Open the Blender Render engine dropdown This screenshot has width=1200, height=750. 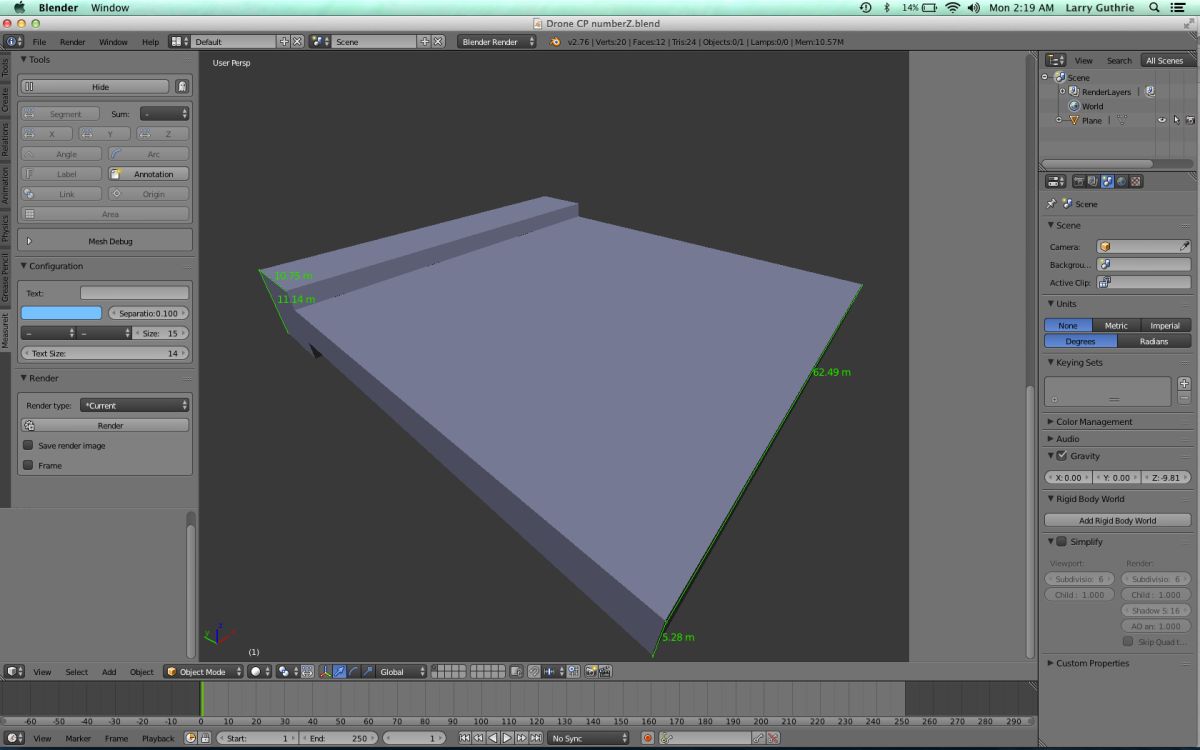point(497,42)
